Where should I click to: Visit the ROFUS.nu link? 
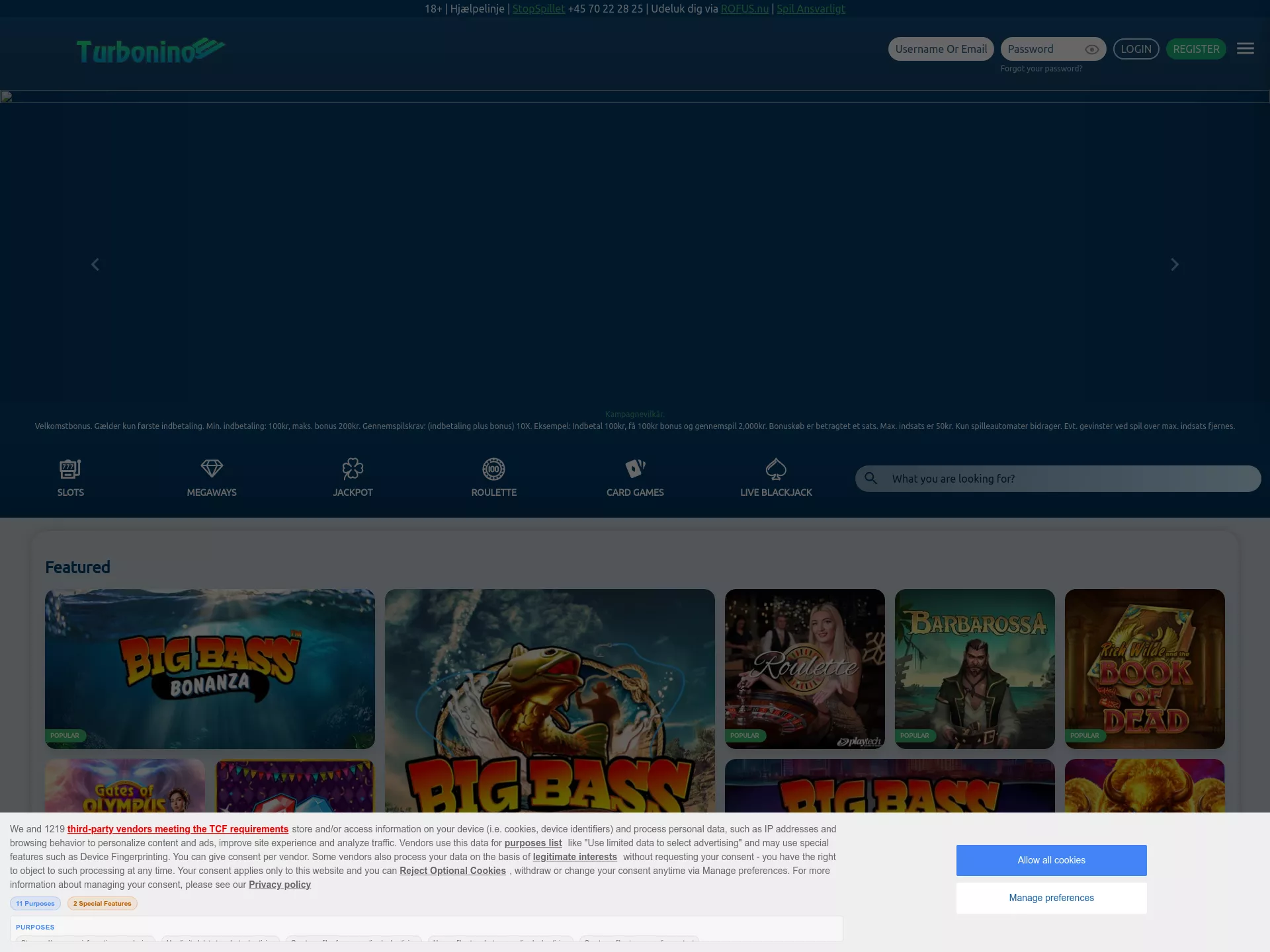point(745,9)
